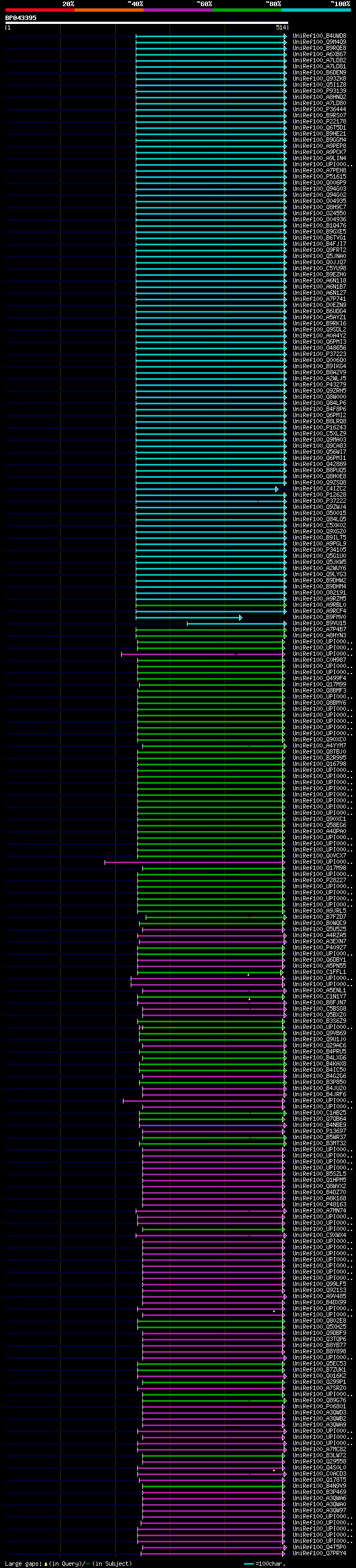Select the UniRef100_P48163 label

click(x=319, y=1204)
